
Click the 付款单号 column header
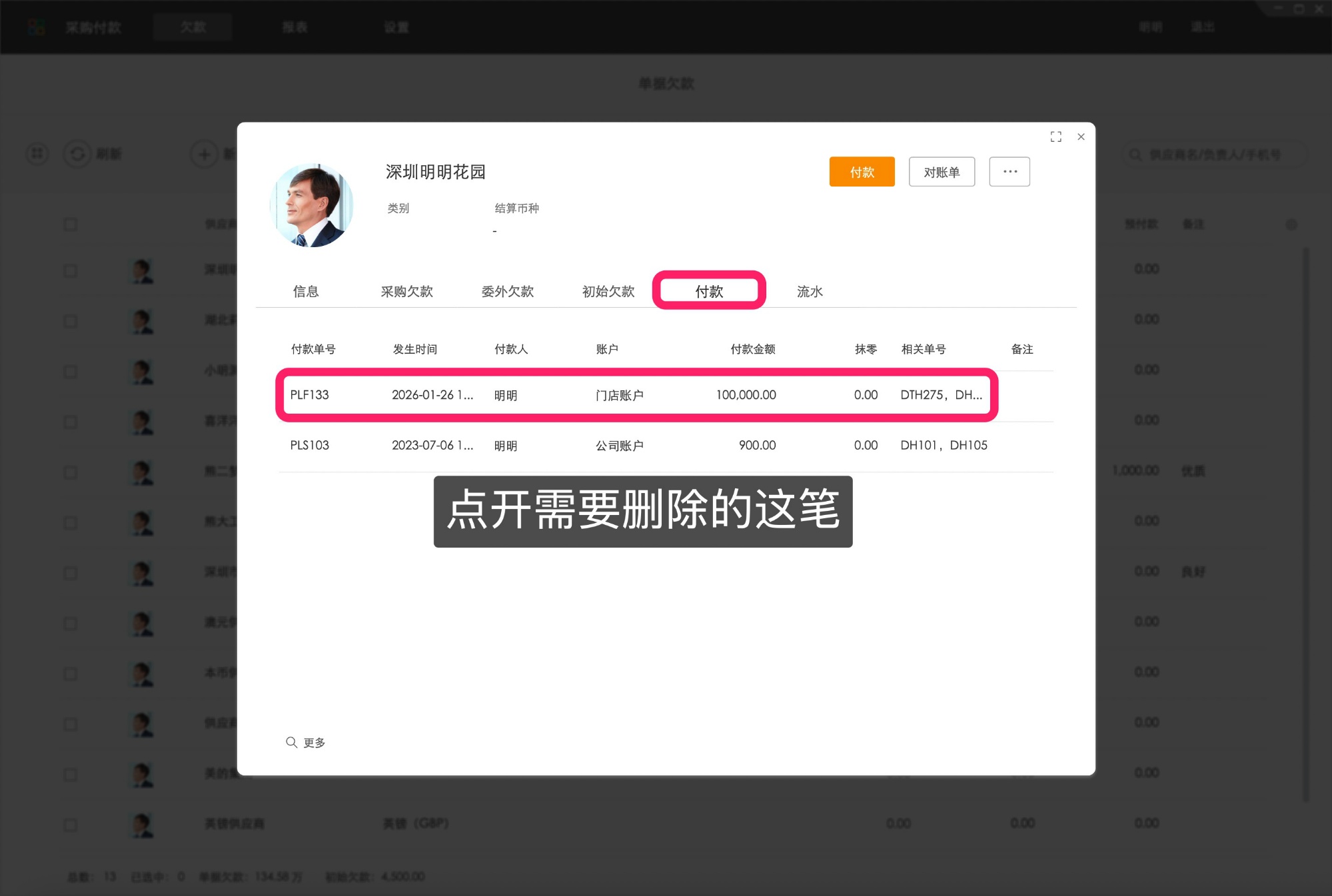coord(313,349)
